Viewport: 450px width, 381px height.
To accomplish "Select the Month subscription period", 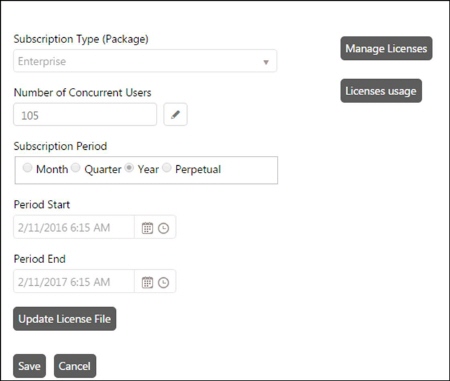I will [x=27, y=168].
